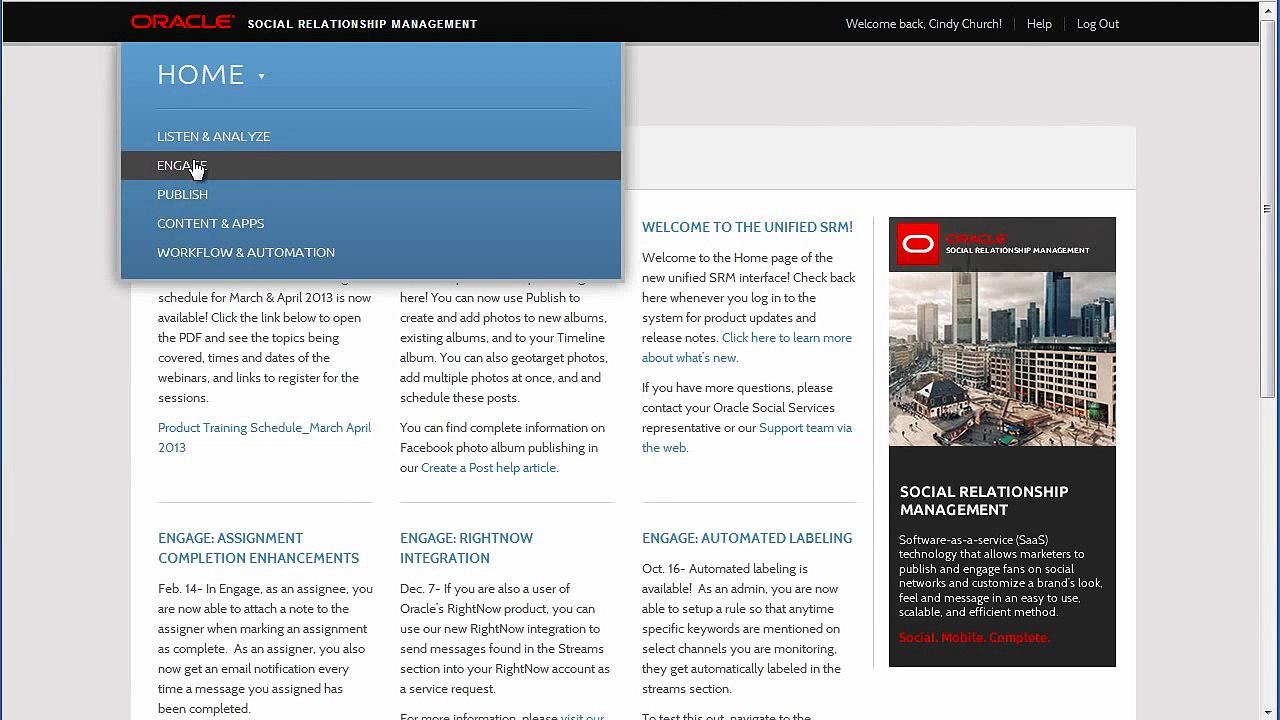The width and height of the screenshot is (1280, 720).
Task: Follow 'Click here to learn more about what's new'
Action: pyautogui.click(x=747, y=347)
